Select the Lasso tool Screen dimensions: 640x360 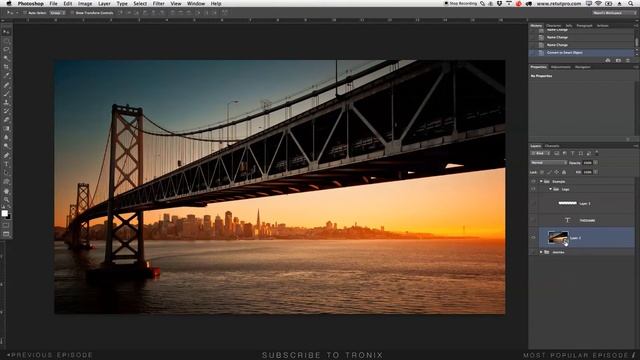pos(6,49)
